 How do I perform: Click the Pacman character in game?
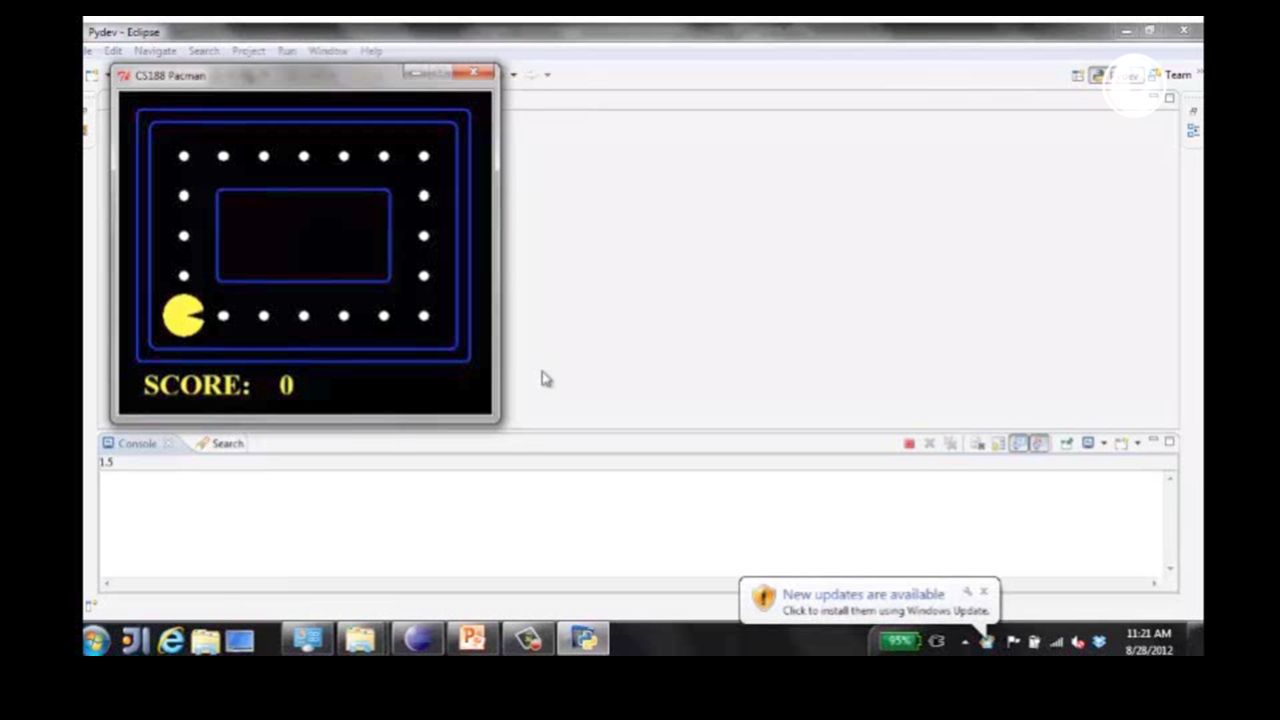pyautogui.click(x=183, y=316)
